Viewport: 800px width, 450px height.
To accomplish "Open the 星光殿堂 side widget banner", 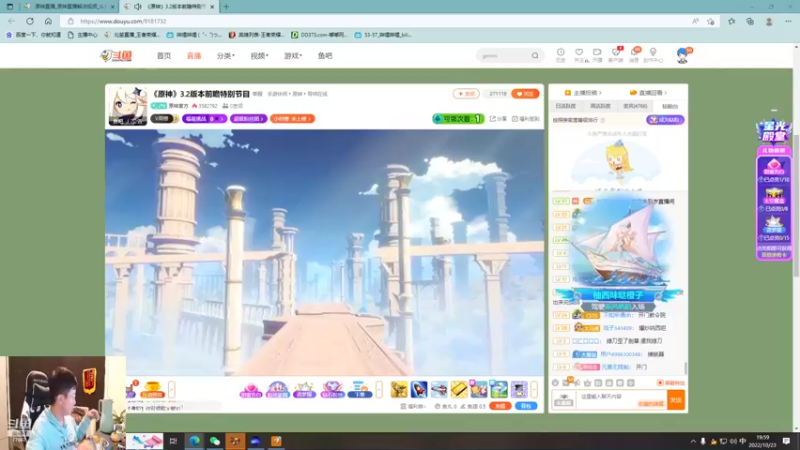I will [x=773, y=132].
